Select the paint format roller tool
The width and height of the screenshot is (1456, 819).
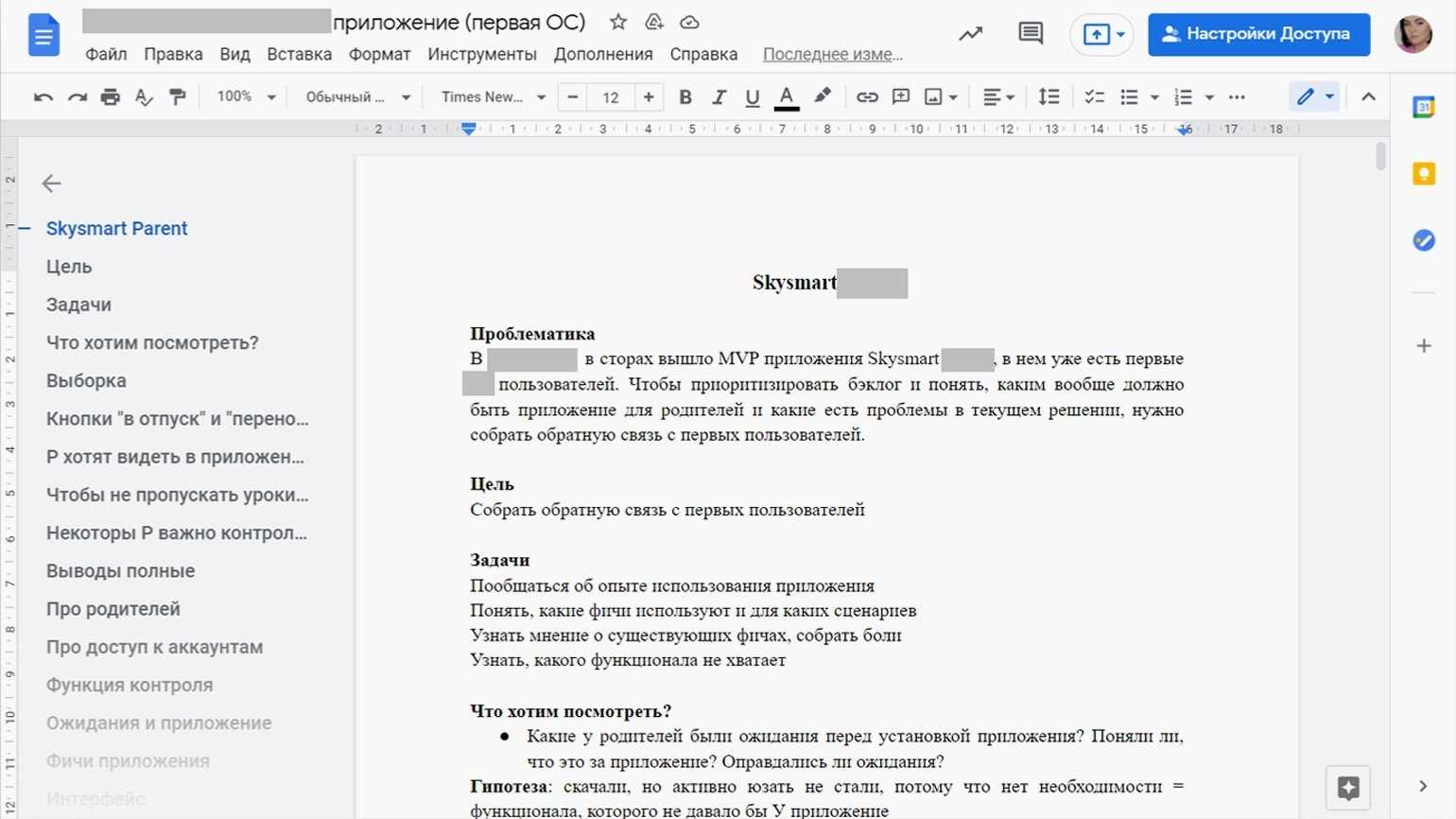(x=178, y=97)
